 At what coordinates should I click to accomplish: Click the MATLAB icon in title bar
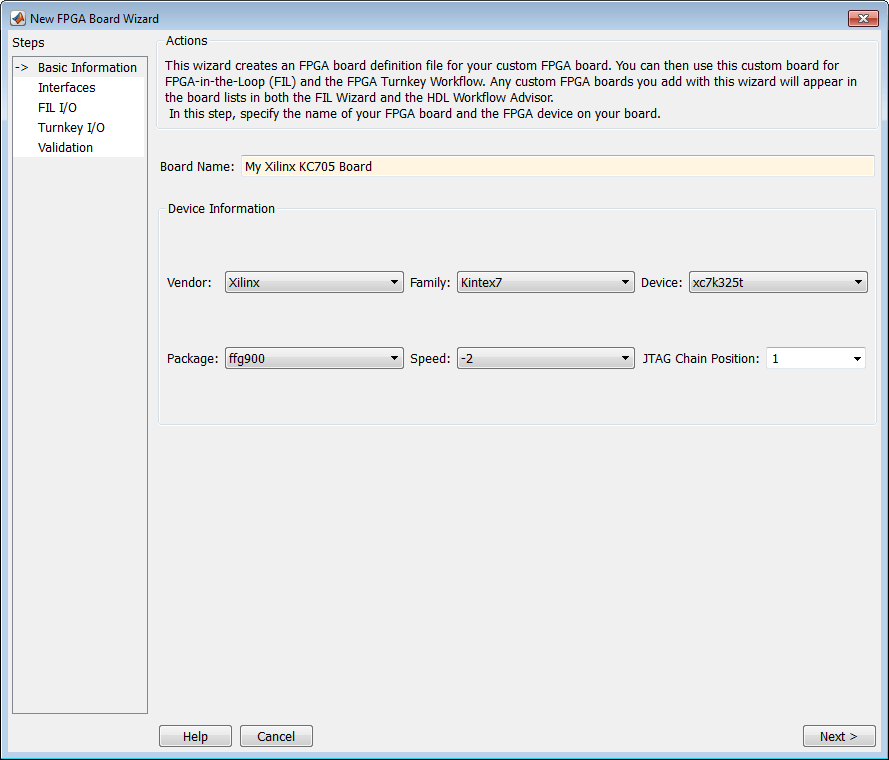point(18,18)
